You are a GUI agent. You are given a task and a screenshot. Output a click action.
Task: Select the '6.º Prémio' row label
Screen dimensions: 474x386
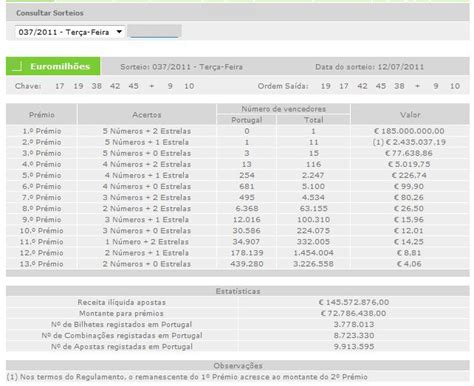click(x=42, y=186)
